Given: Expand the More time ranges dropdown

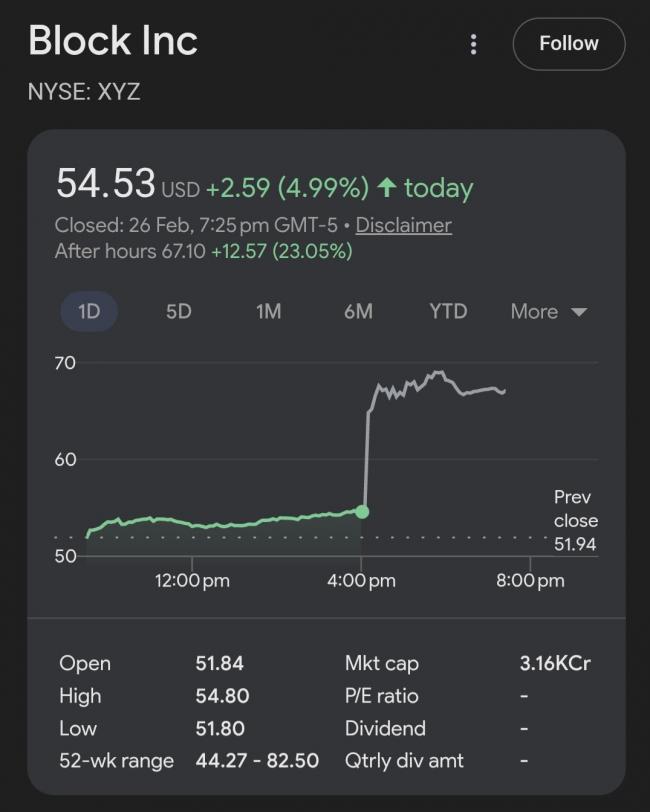Looking at the screenshot, I should [x=548, y=311].
